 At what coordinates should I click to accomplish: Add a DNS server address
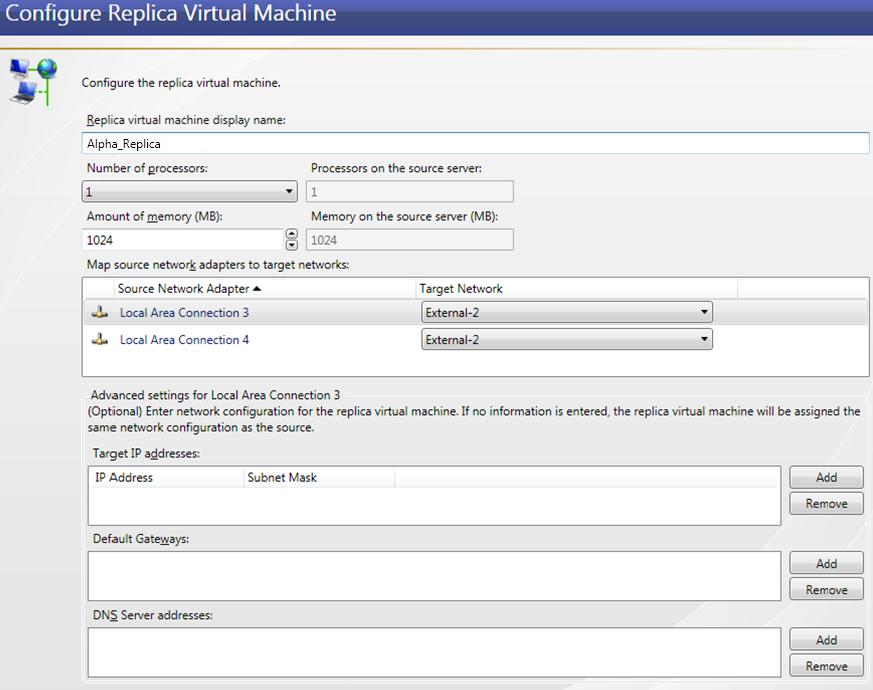tap(826, 640)
